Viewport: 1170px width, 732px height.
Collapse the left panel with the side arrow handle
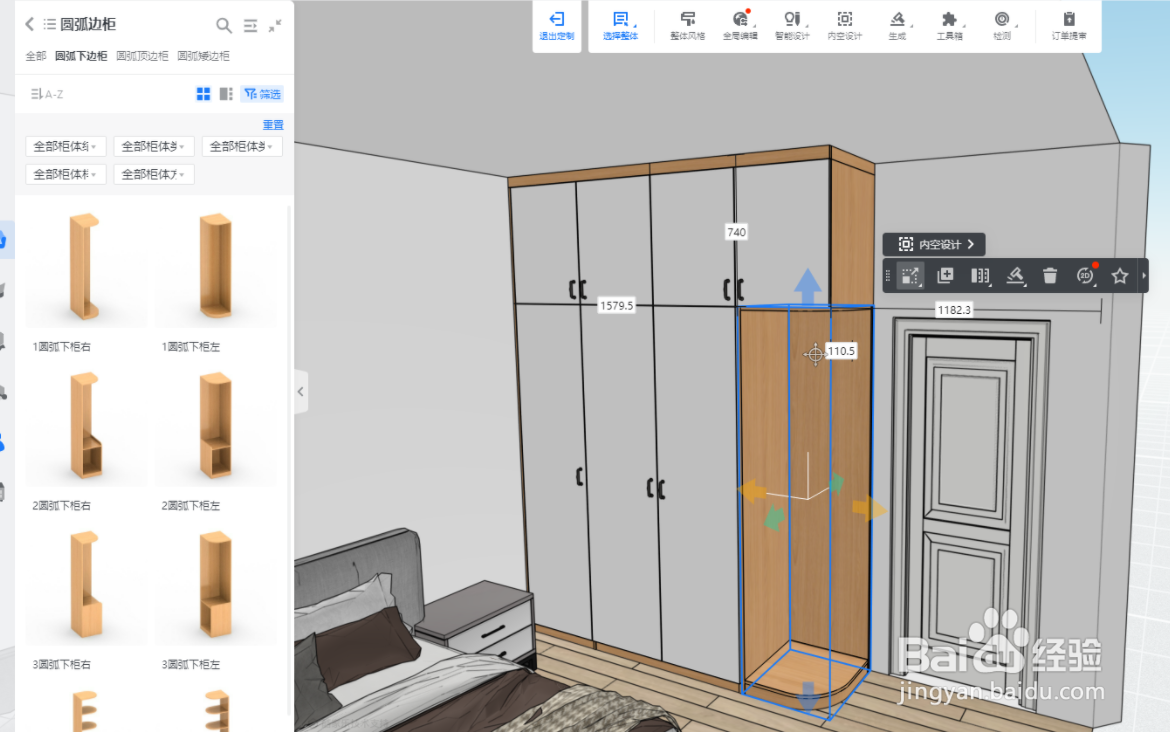(x=301, y=391)
